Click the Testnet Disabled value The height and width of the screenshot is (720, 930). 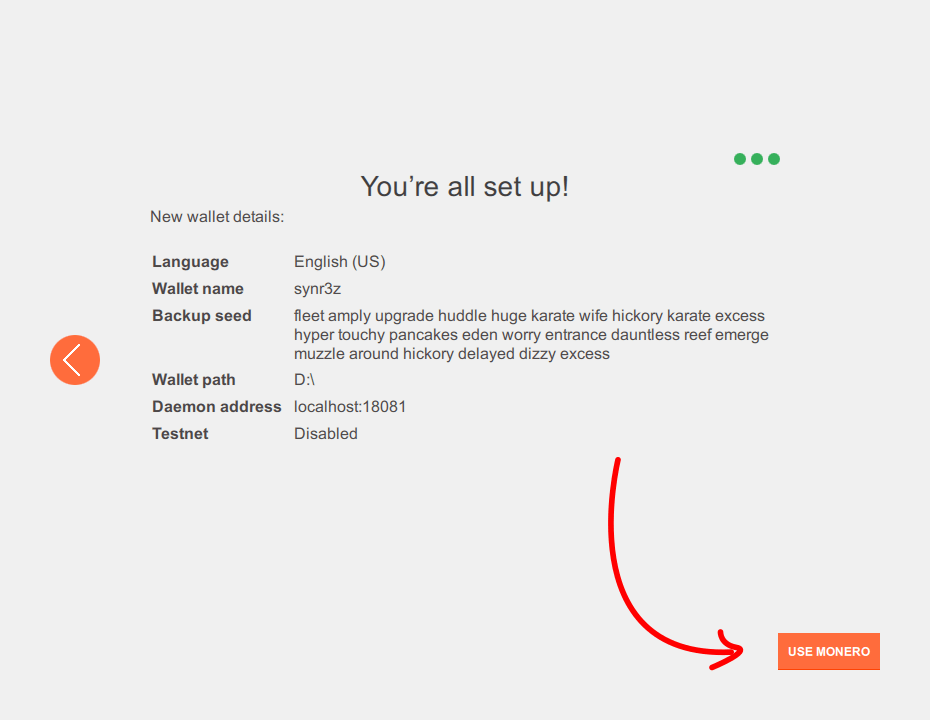click(x=325, y=434)
